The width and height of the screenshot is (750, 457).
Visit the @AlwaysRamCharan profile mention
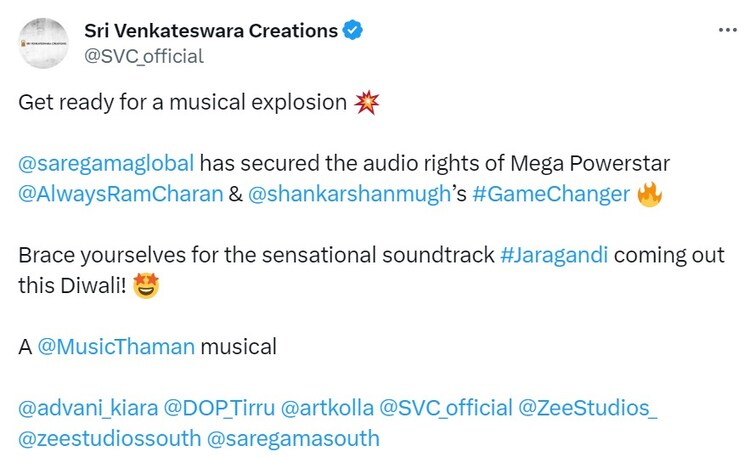pyautogui.click(x=121, y=193)
